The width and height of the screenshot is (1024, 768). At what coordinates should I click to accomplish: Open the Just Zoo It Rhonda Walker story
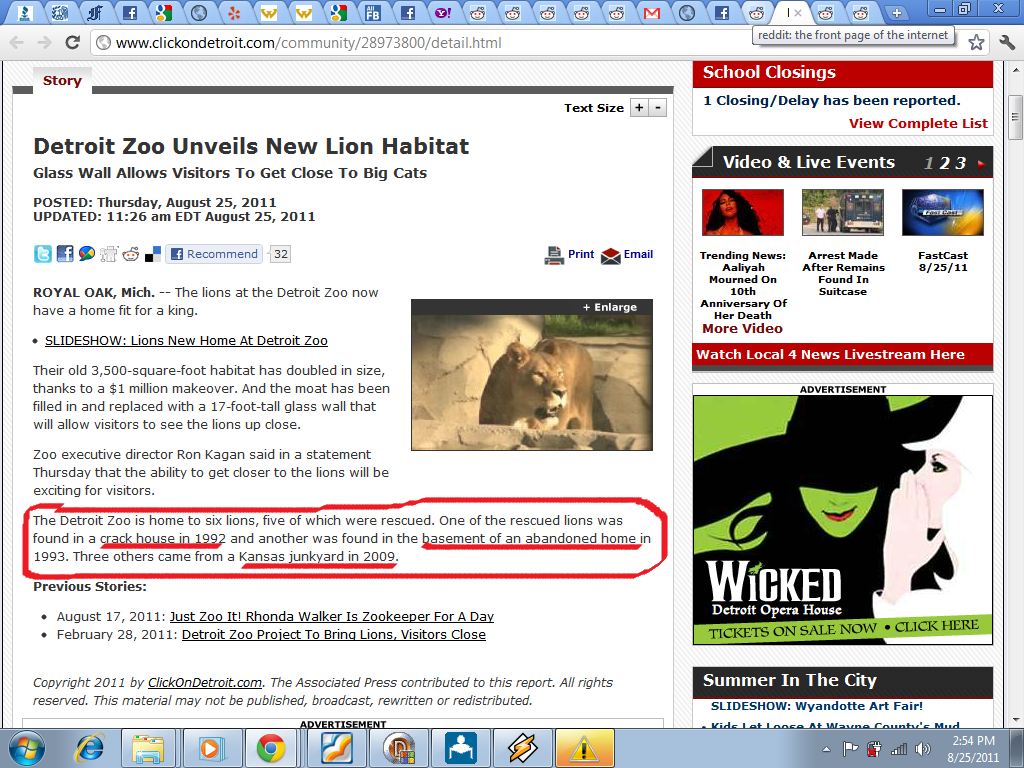332,616
